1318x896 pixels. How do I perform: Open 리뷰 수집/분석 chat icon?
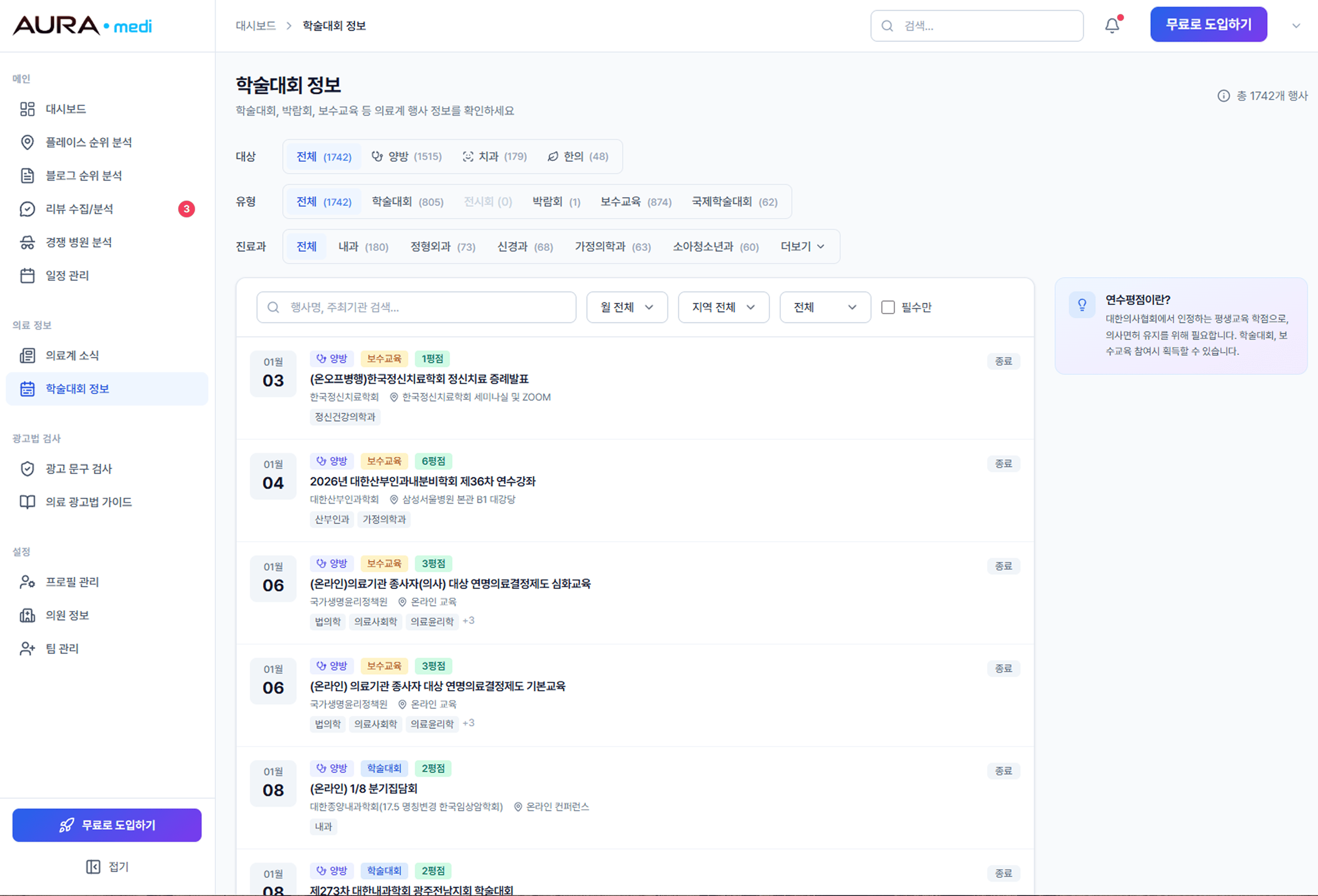click(x=27, y=209)
